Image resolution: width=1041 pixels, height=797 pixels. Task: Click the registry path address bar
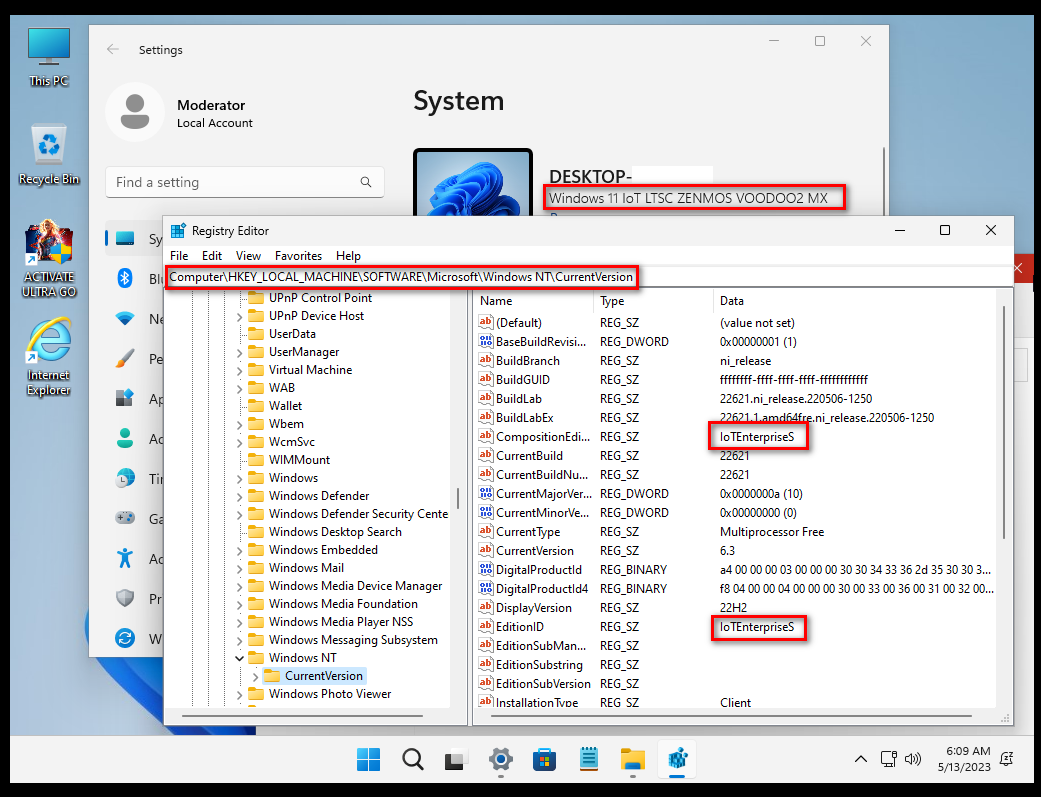click(588, 277)
